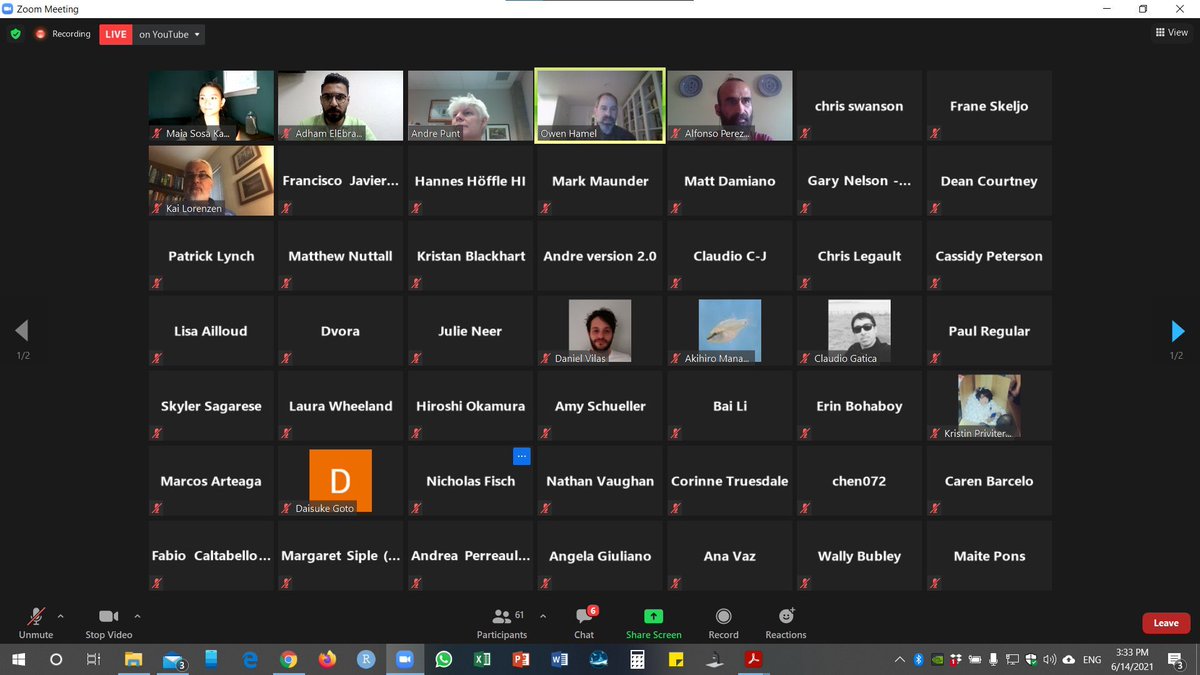Select Kai Lorenzen's video tile
Screen dimensions: 1200x675
(211, 180)
